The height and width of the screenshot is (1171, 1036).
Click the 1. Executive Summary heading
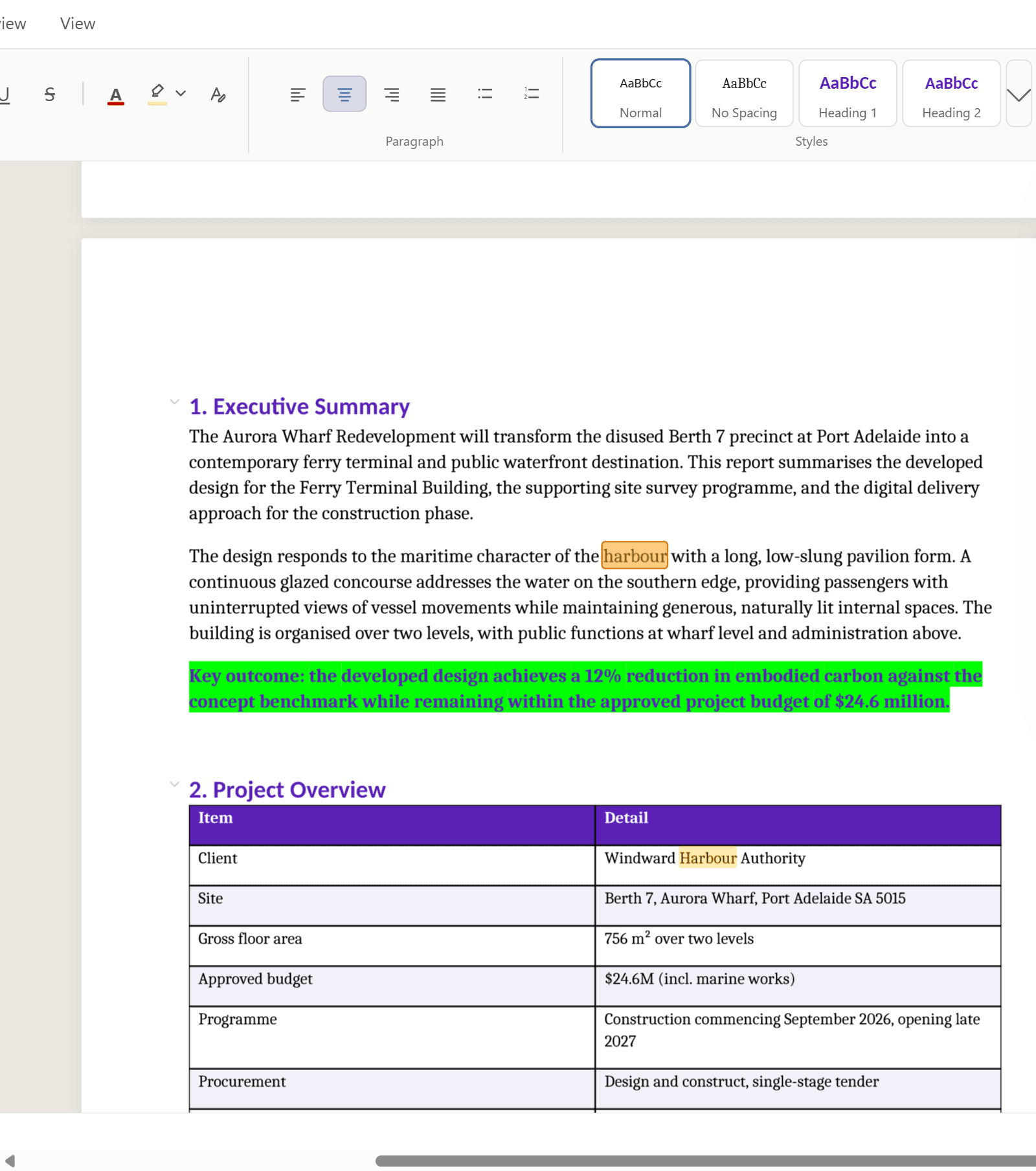[x=299, y=407]
